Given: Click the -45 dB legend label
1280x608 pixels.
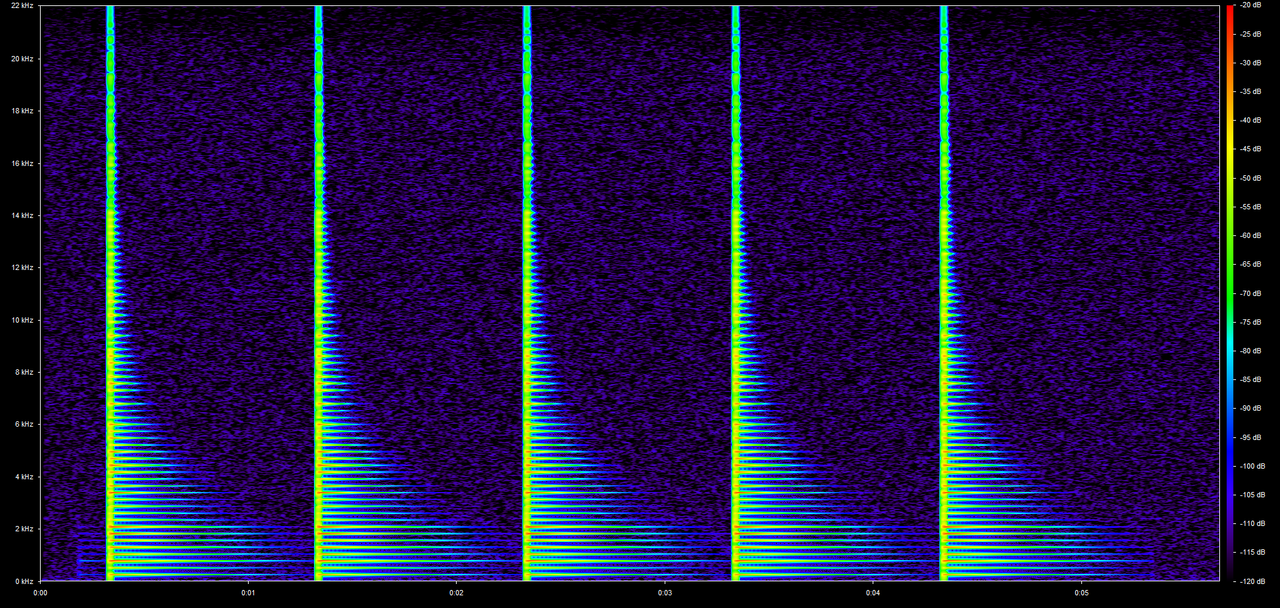Looking at the screenshot, I should (x=1251, y=150).
